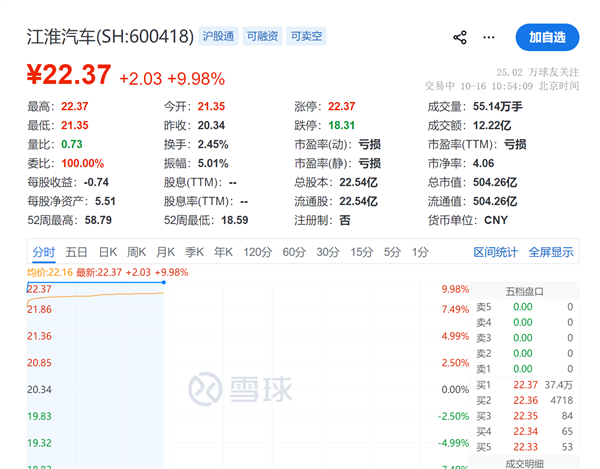This screenshot has height=469, width=600.
Task: Click the 9.98% right axis label
Action: 455,289
